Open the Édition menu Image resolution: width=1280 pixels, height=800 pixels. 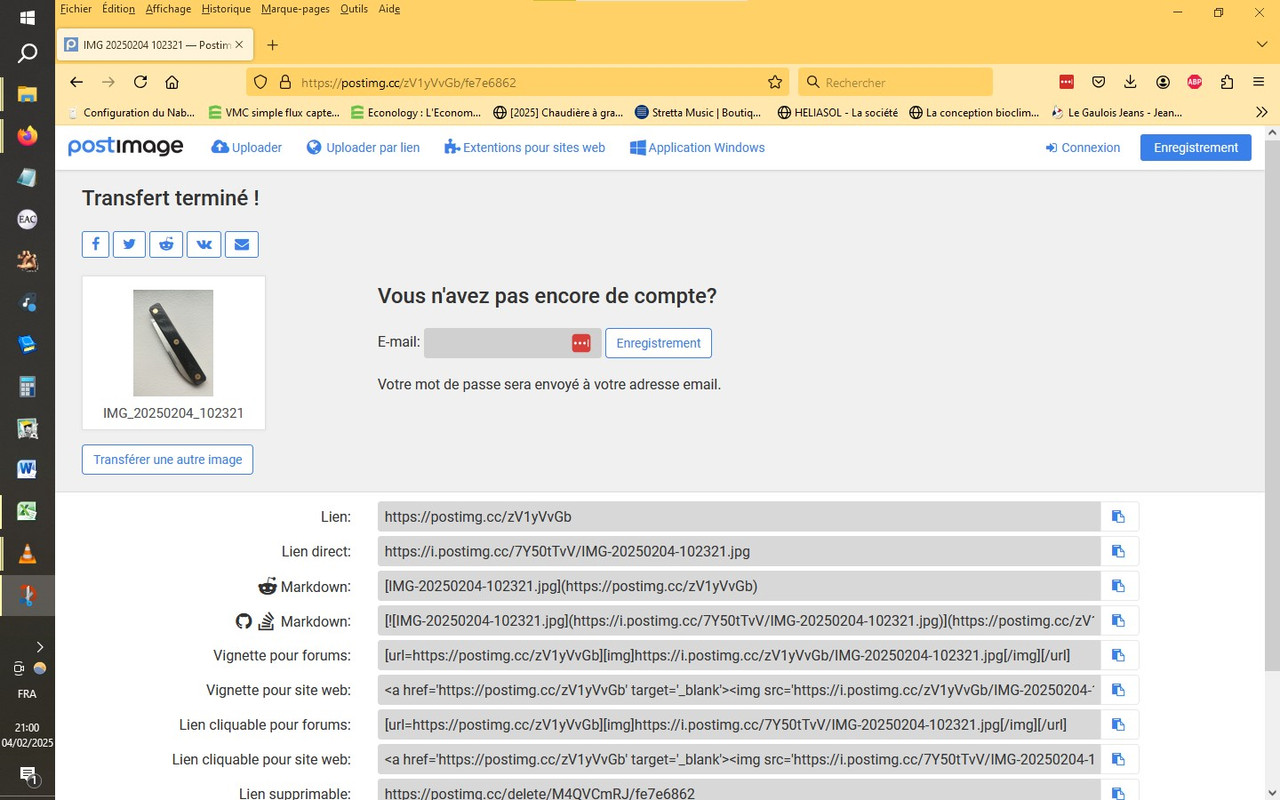[x=118, y=9]
